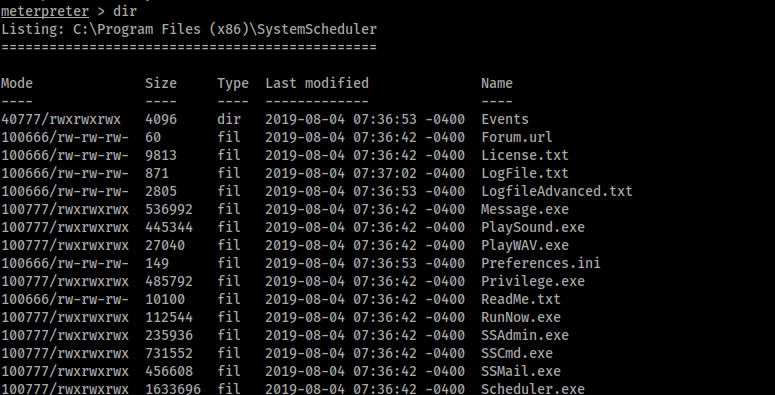Image resolution: width=775 pixels, height=395 pixels.
Task: Select the LogFile.txt file name
Action: pyautogui.click(x=525, y=173)
